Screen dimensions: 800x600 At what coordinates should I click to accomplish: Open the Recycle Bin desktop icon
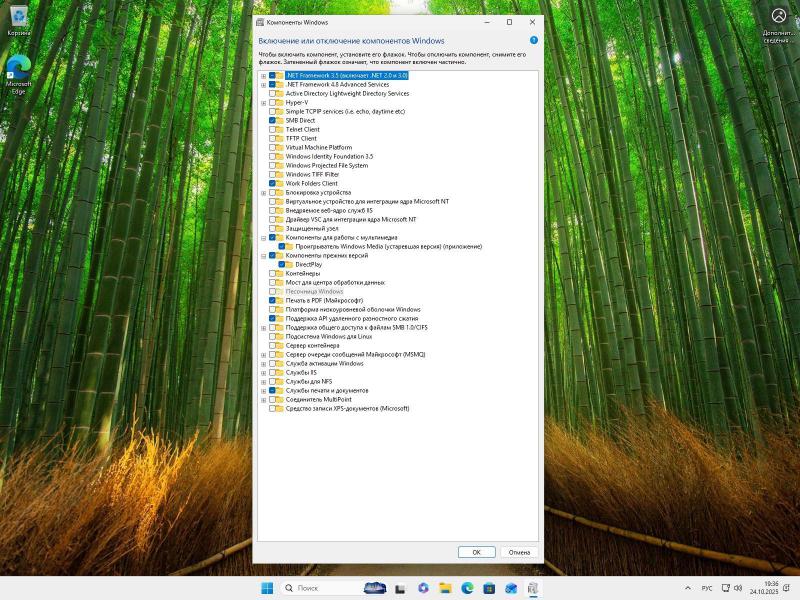tap(18, 18)
